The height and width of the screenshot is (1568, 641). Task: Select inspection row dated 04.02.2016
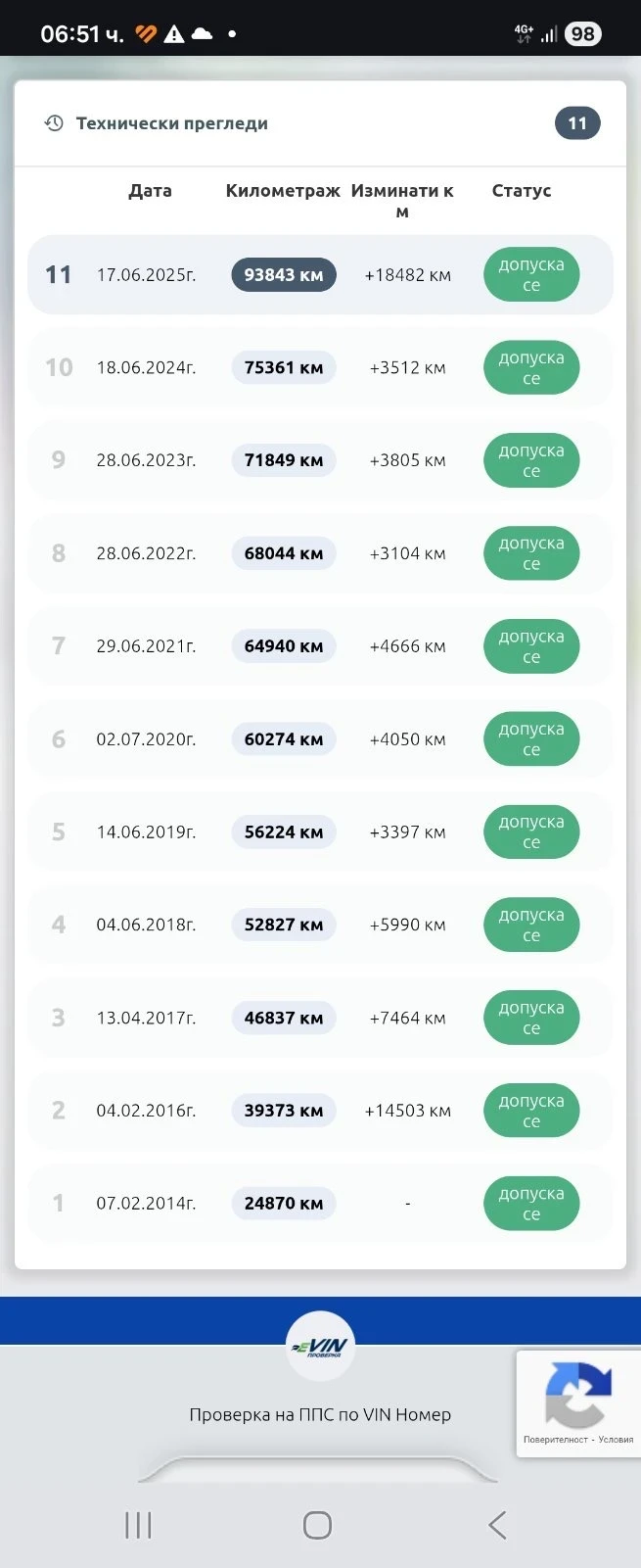tap(147, 1111)
